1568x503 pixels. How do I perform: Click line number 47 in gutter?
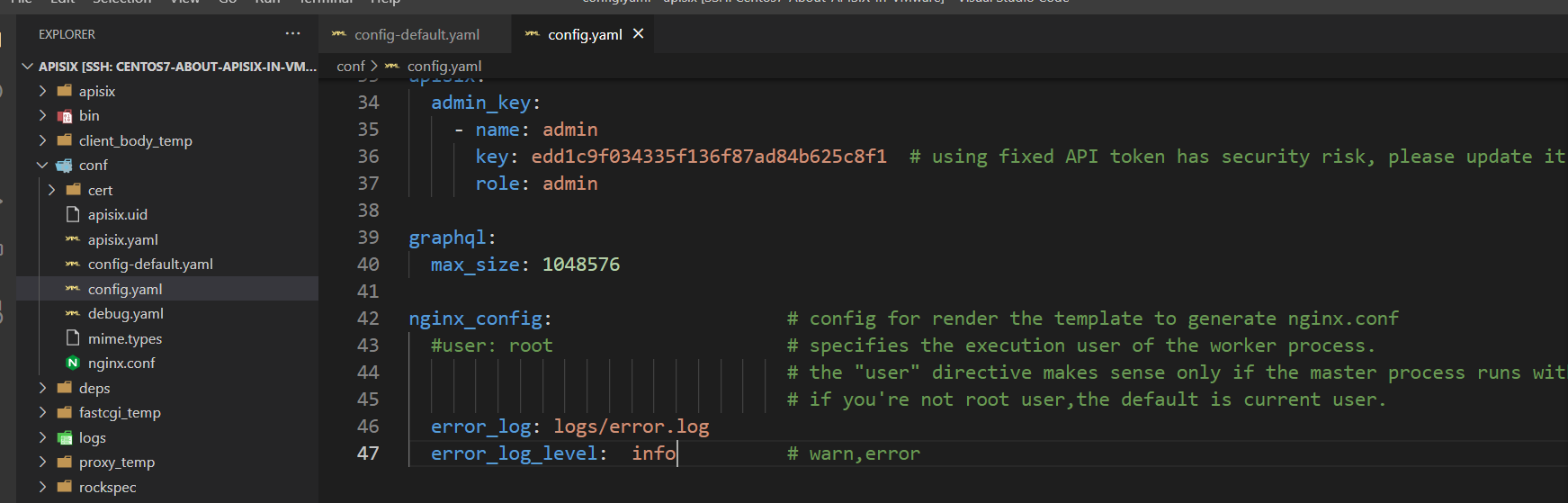(x=369, y=454)
